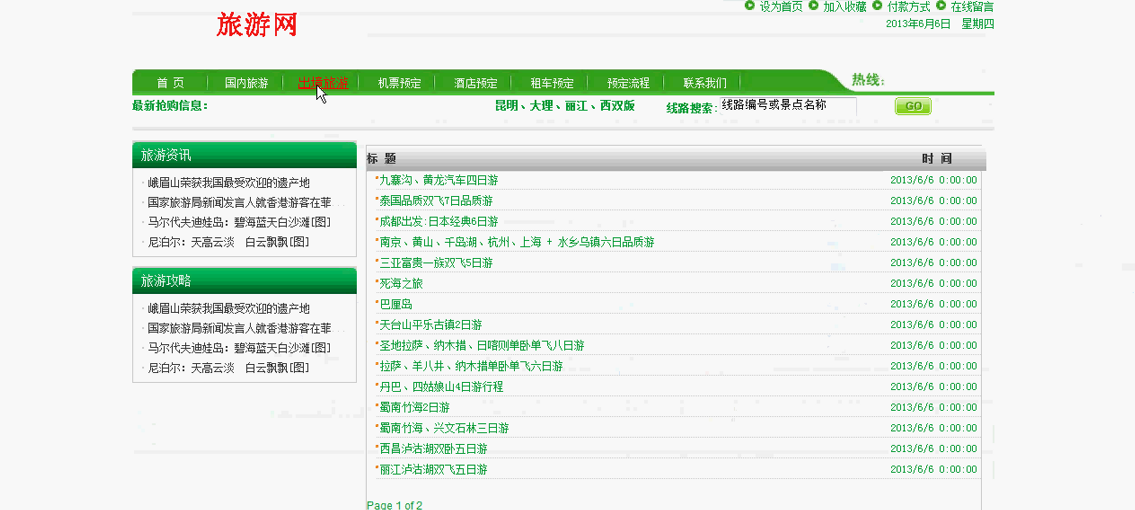The width and height of the screenshot is (1135, 510).
Task: Click the 标题 column header
Action: (x=381, y=158)
